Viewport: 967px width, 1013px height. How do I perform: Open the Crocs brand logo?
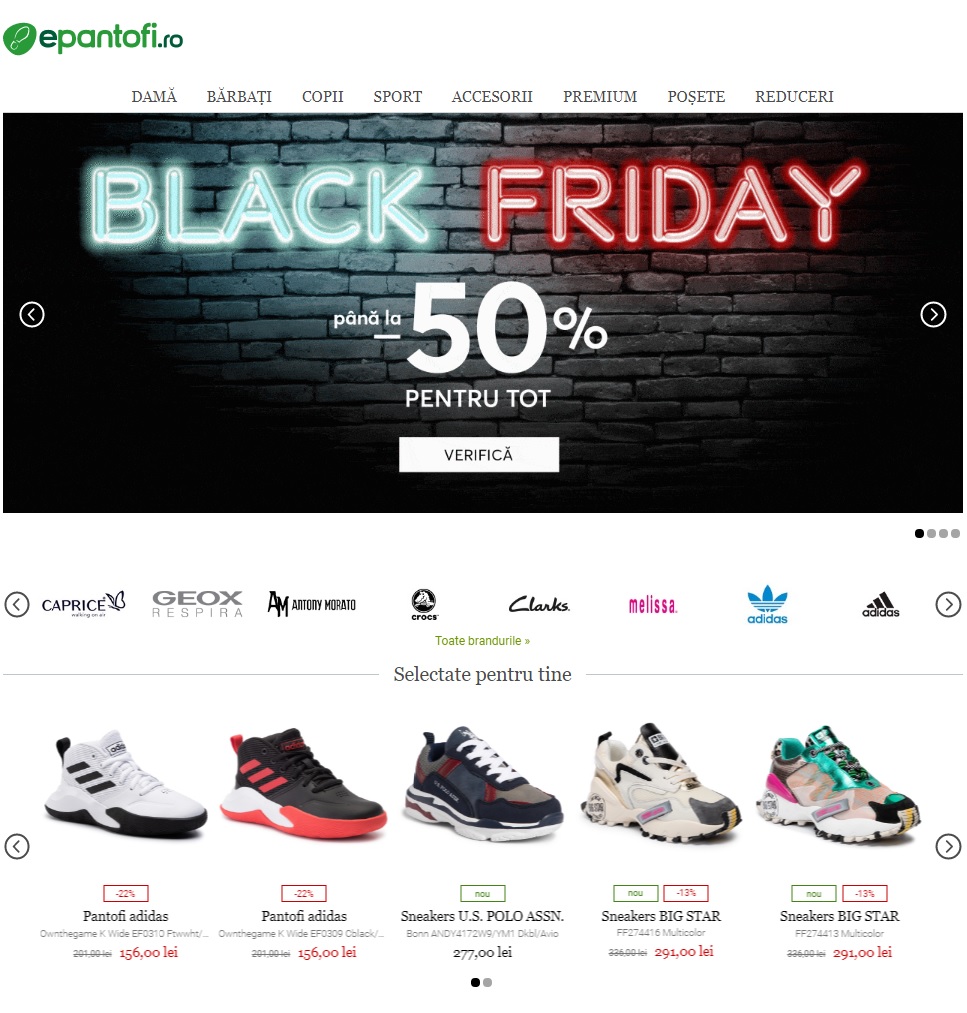point(424,605)
